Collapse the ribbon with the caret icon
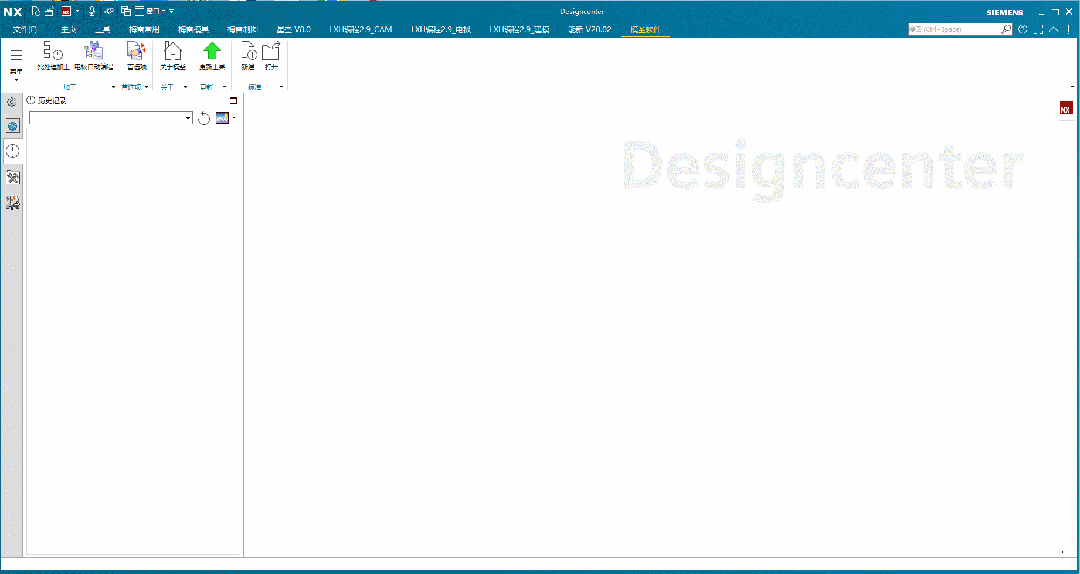The height and width of the screenshot is (574, 1080). coord(1055,30)
